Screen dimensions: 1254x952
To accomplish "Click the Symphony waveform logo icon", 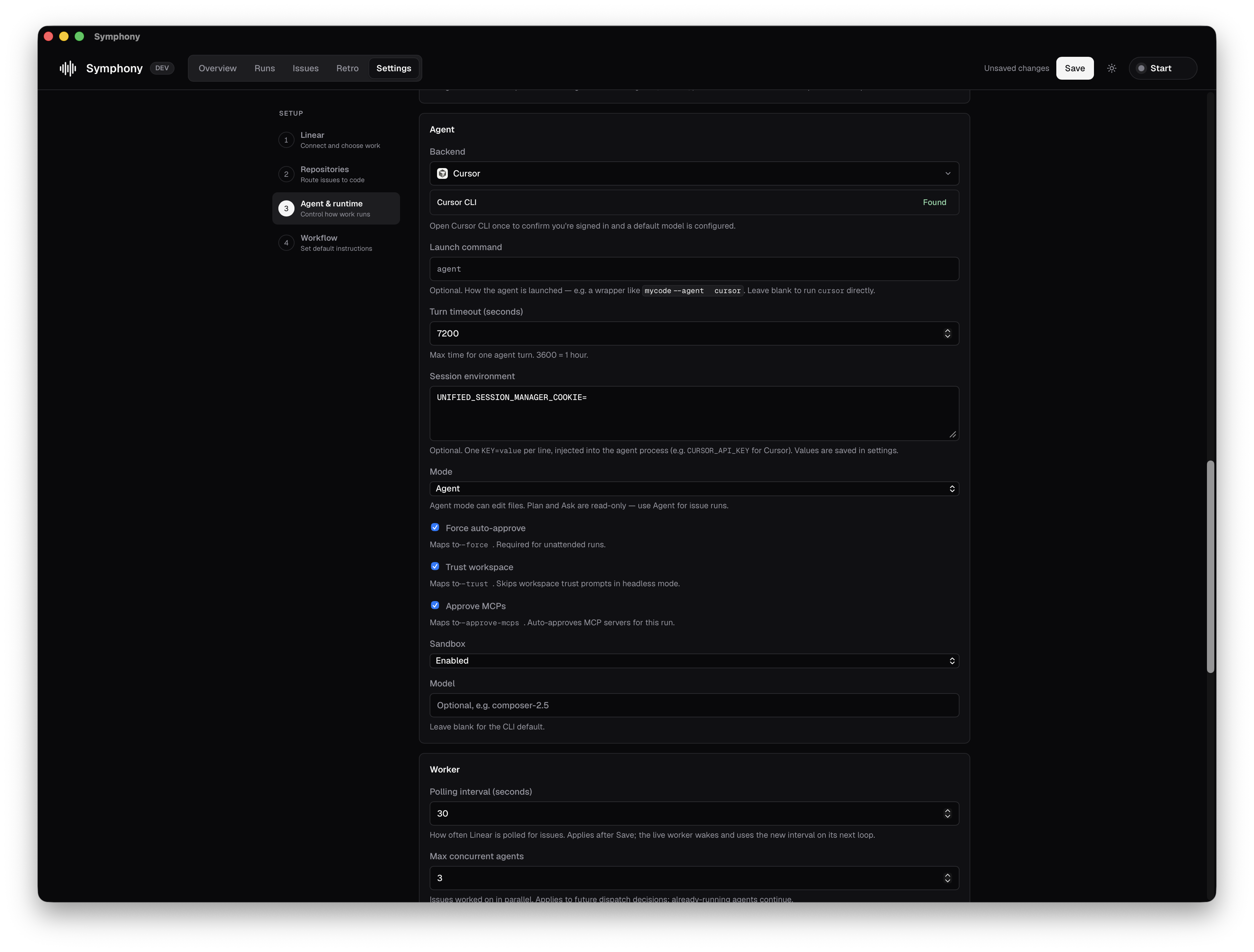I will point(68,68).
